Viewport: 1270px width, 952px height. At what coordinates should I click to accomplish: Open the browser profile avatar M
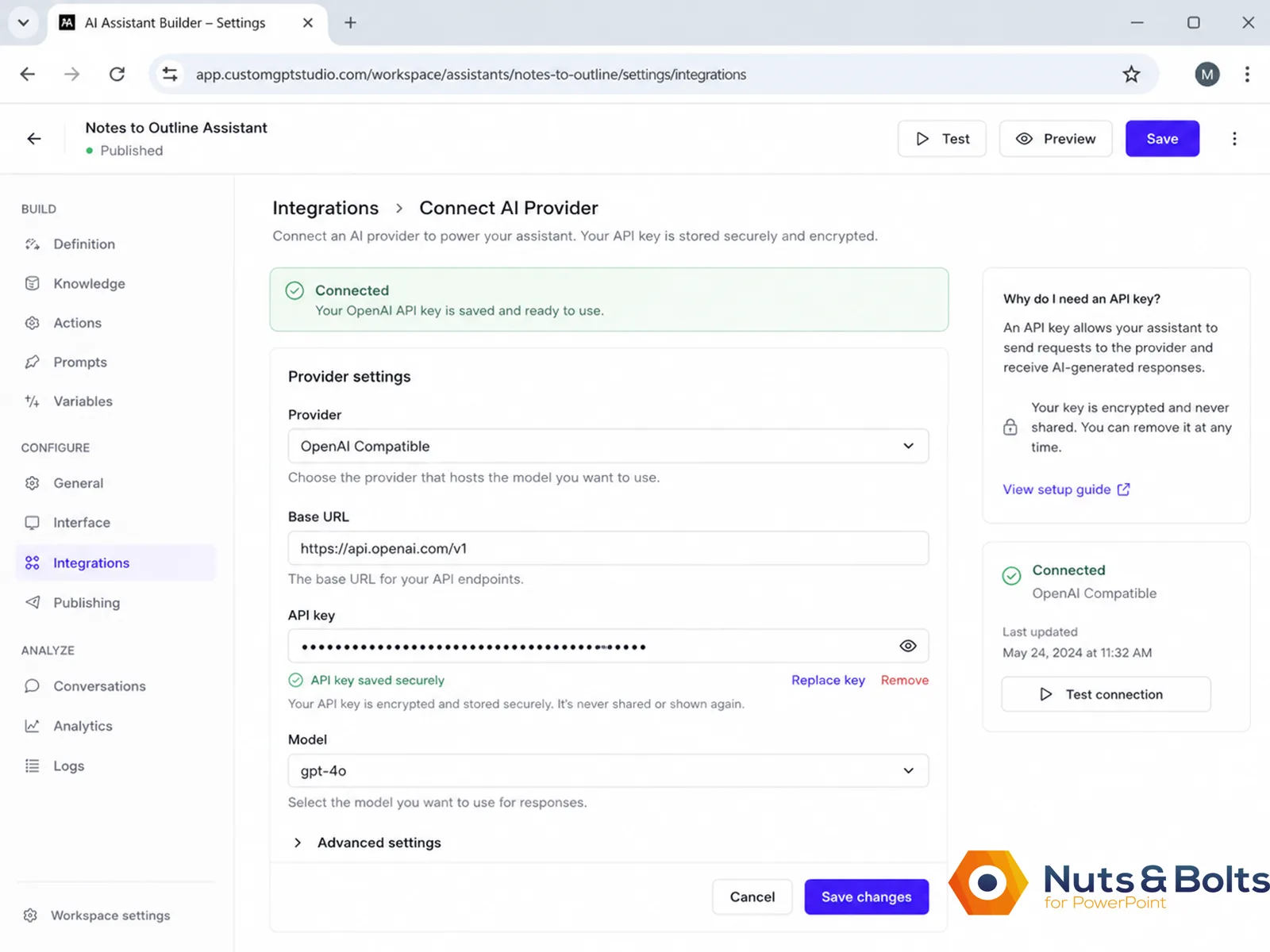click(x=1207, y=75)
